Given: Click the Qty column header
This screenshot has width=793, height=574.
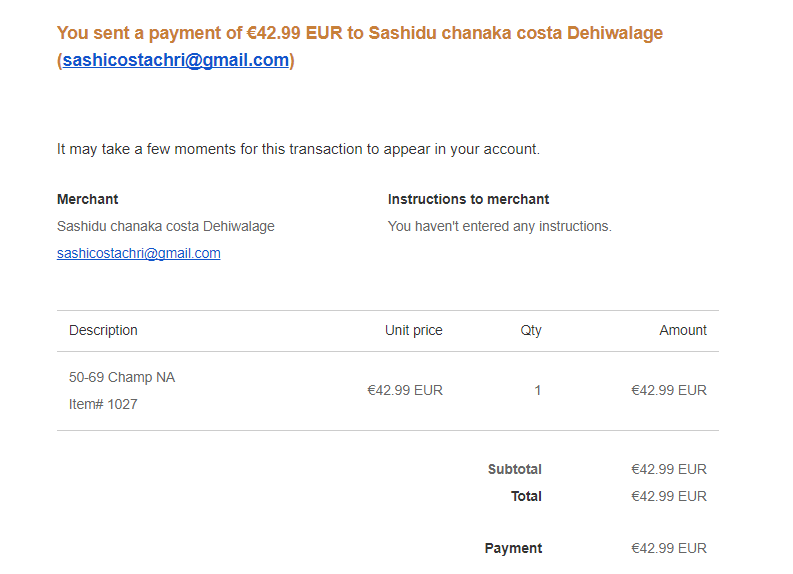Looking at the screenshot, I should pos(531,330).
